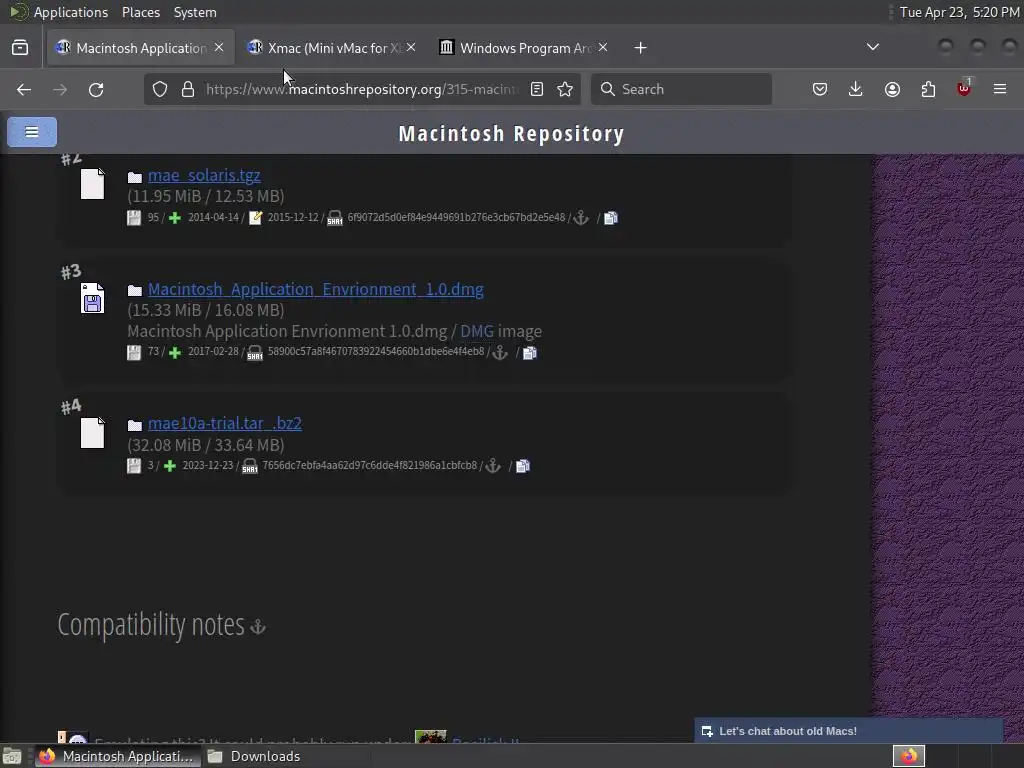Screen dimensions: 1024x768
Task: Select Macintosh Applicati... taskbar button
Action: [x=116, y=756]
